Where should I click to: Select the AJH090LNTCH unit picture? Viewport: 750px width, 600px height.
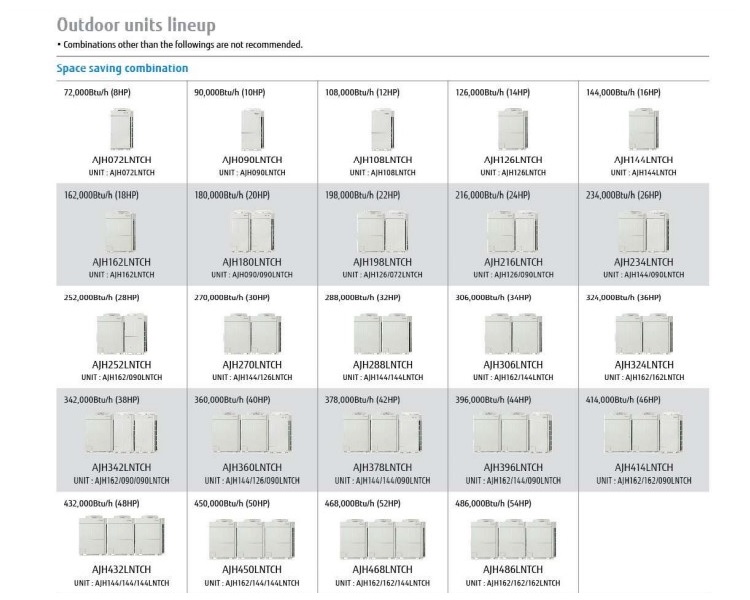252,128
